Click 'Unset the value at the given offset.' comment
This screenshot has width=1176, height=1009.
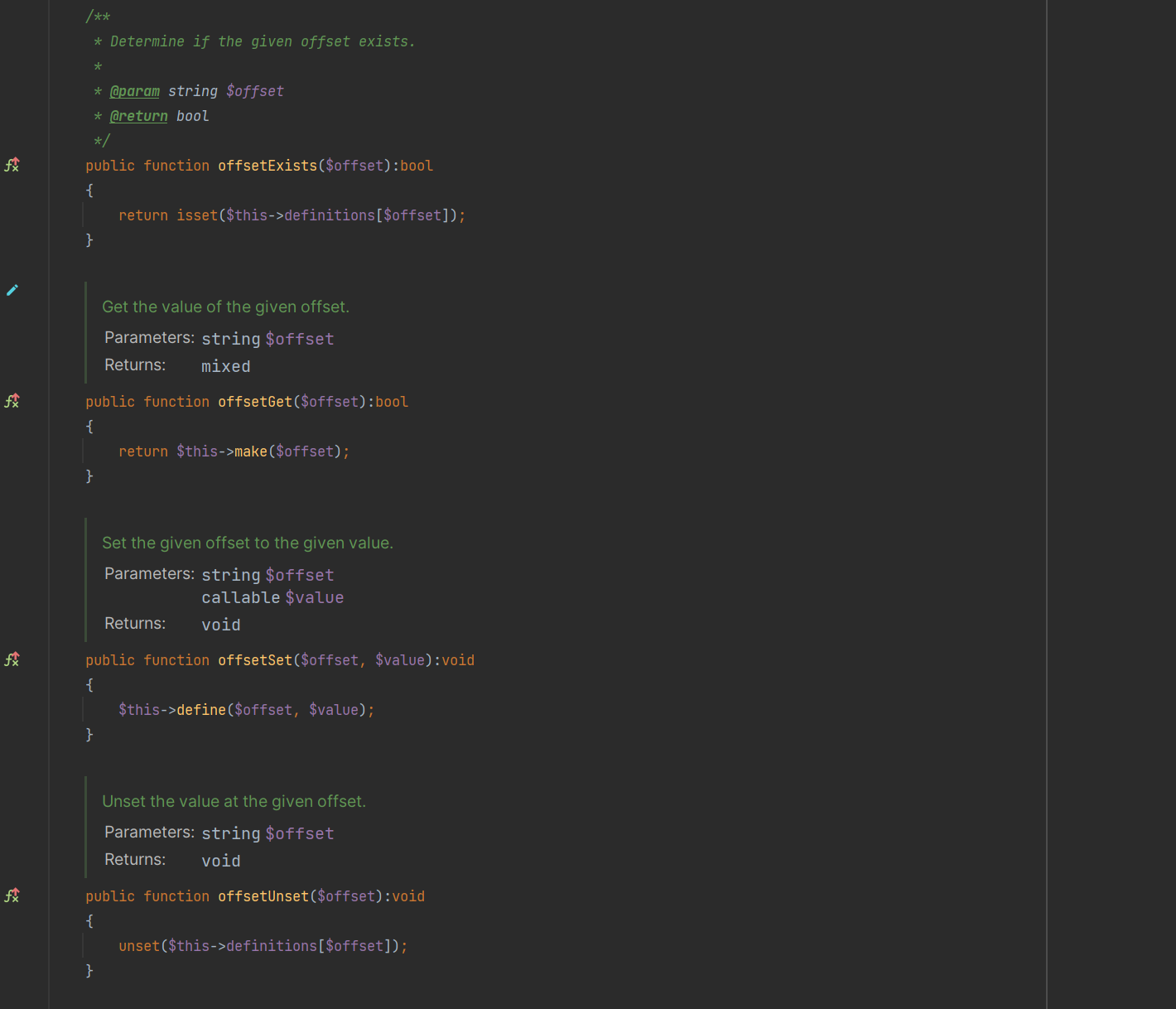(x=234, y=801)
